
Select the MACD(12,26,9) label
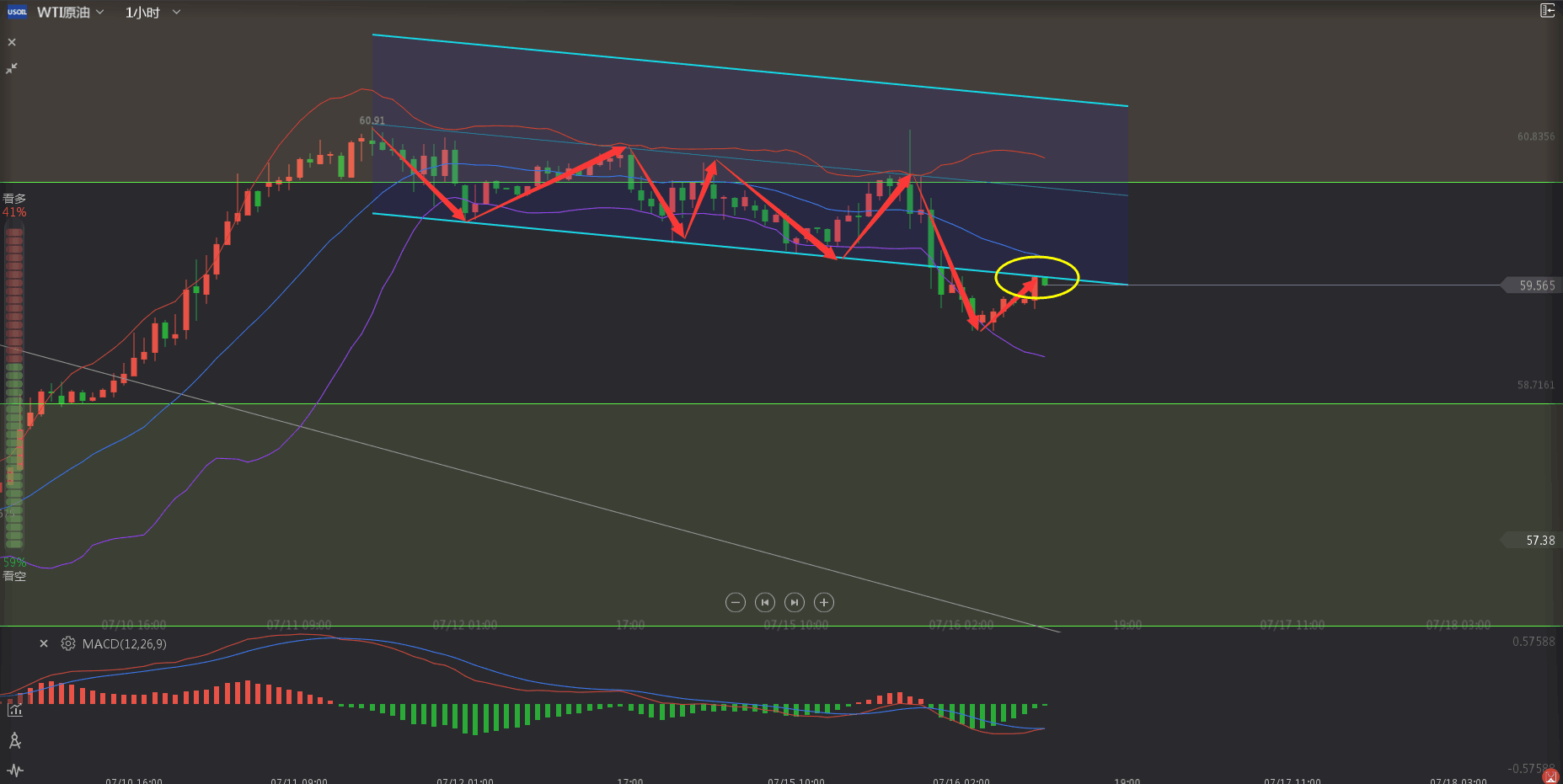(x=125, y=644)
